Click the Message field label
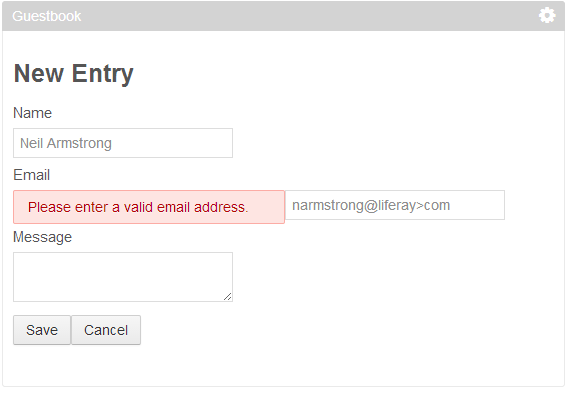568x393 pixels. 42,237
